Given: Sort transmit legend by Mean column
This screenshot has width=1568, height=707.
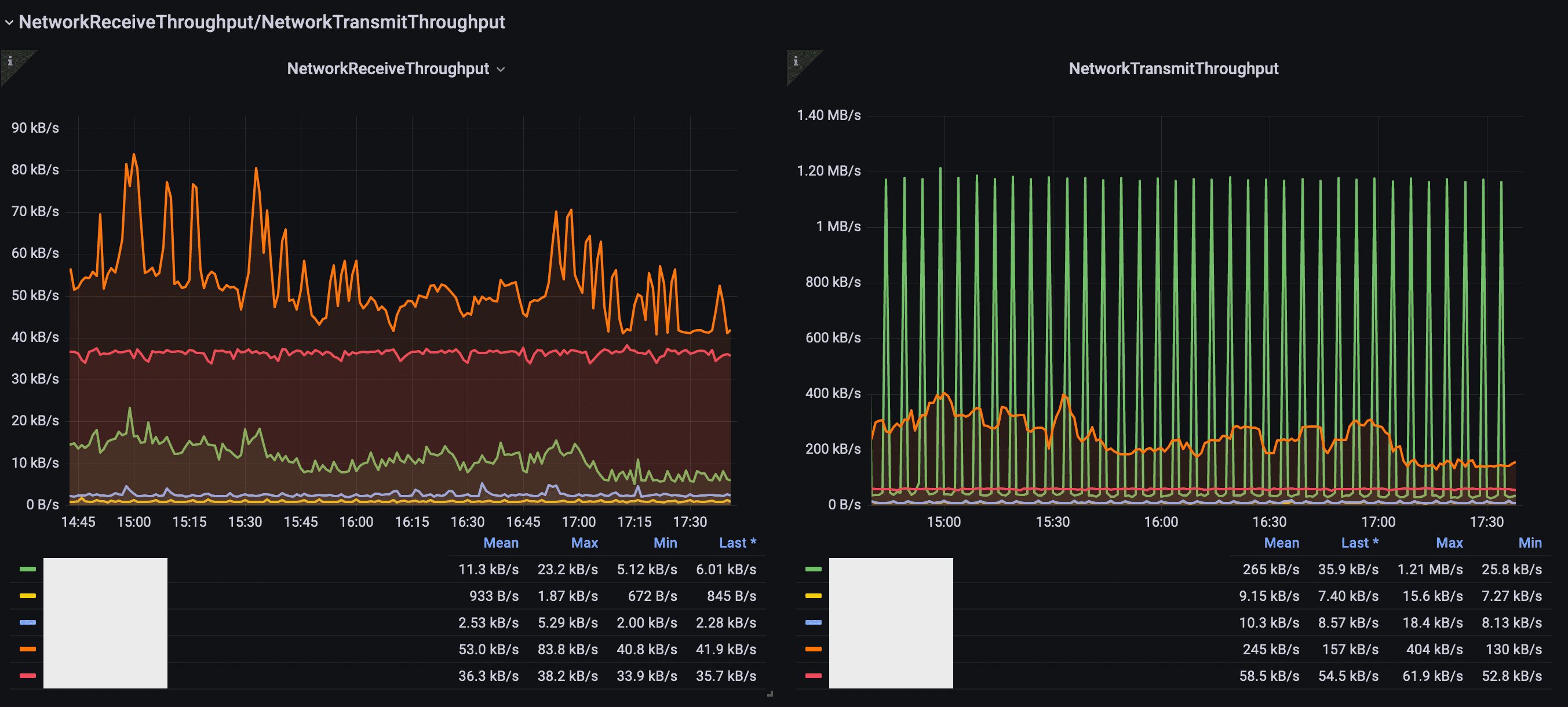Looking at the screenshot, I should click(x=1281, y=542).
